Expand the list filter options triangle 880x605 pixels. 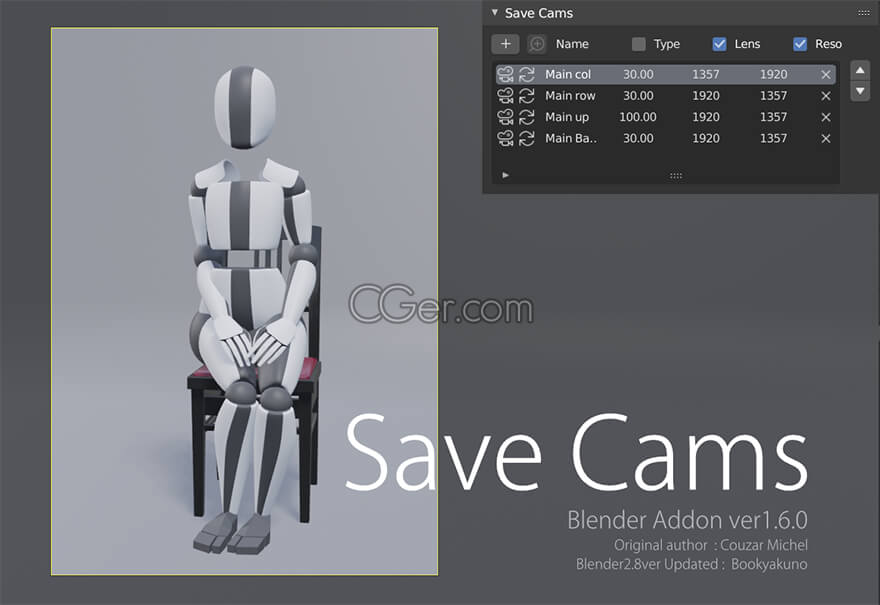[505, 175]
